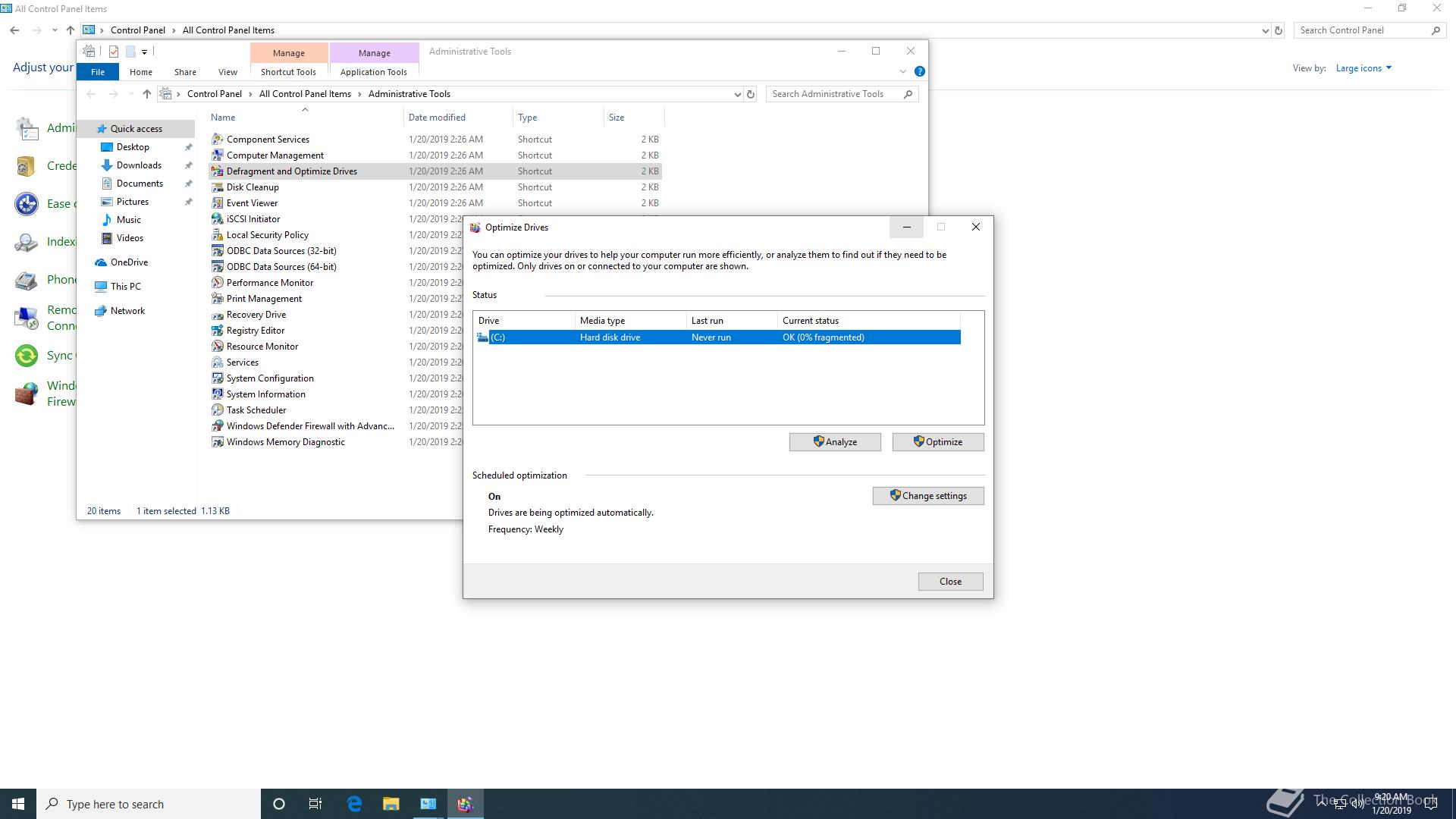Open Downloads in the navigation pane
1456x819 pixels.
click(139, 165)
